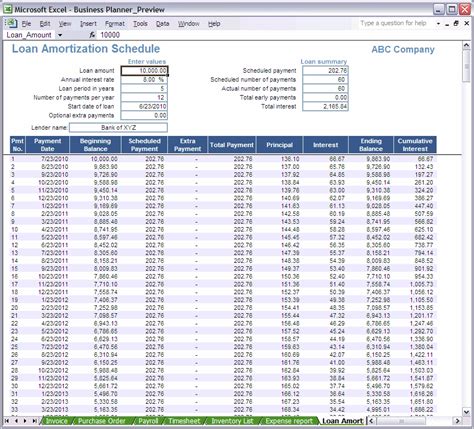Restore the workbook window in menu bar
Viewport: 474px width, 429px height.
(x=456, y=24)
